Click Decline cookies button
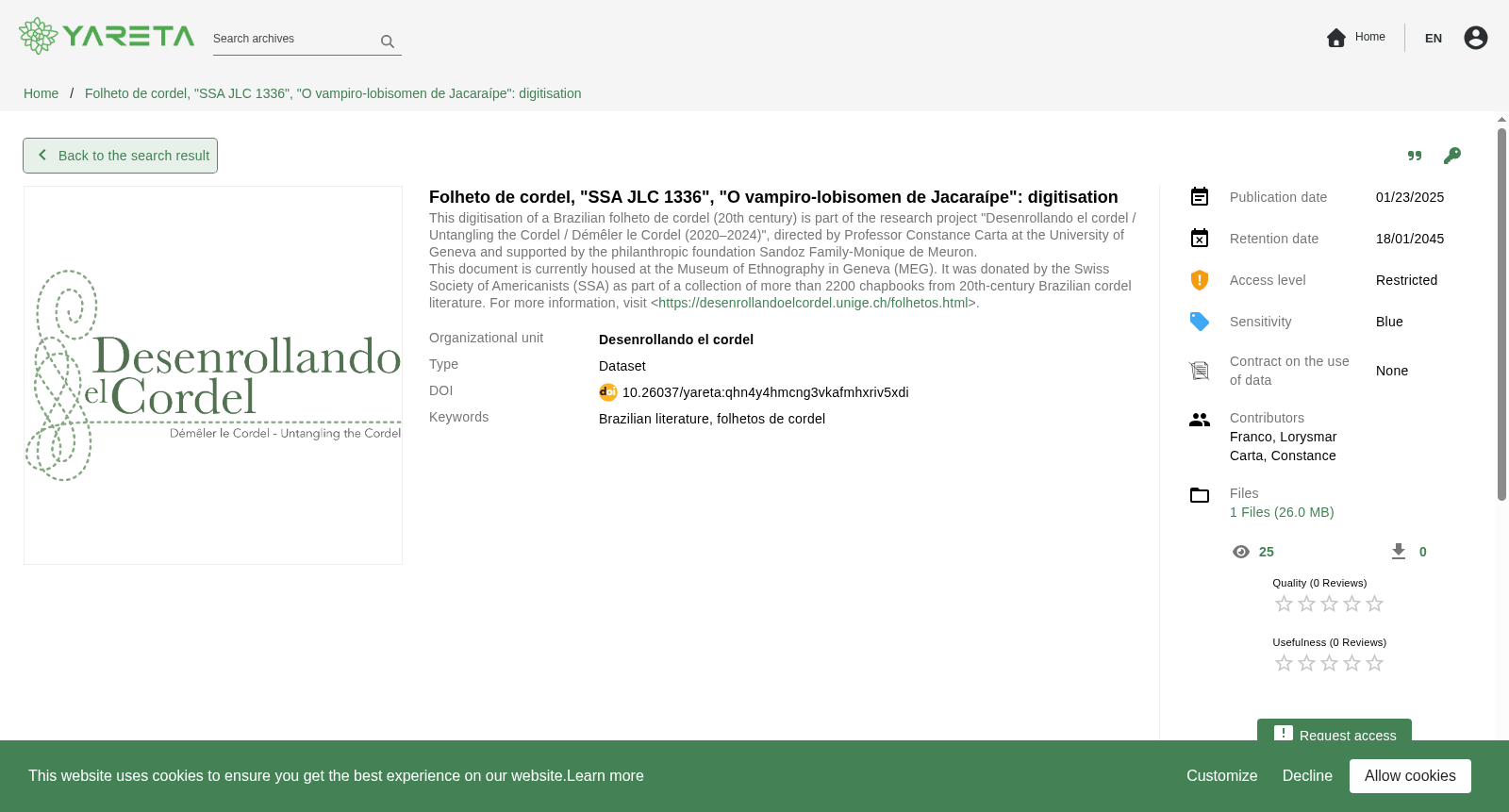This screenshot has height=812, width=1509. tap(1307, 776)
